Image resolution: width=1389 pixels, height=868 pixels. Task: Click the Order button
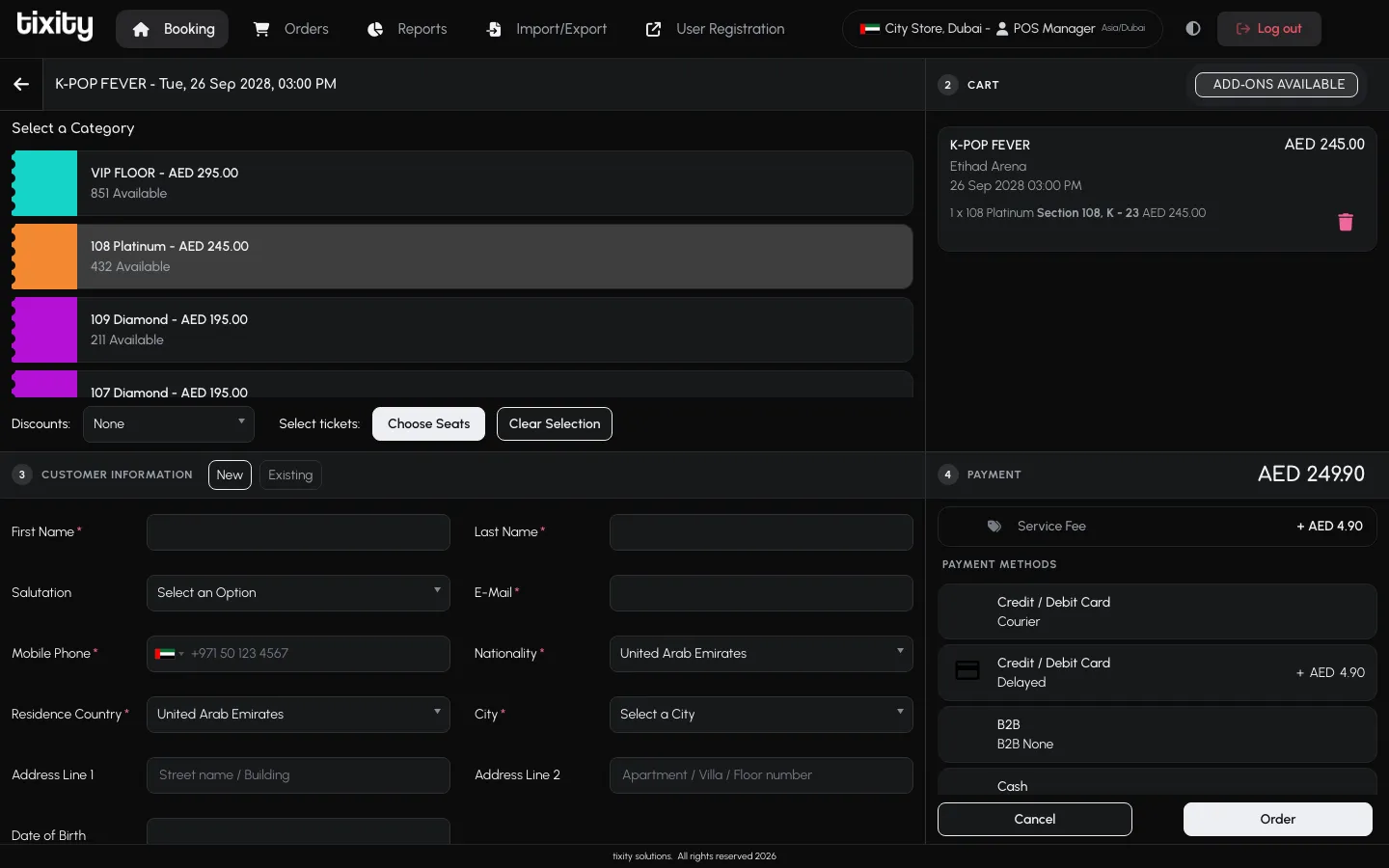1277,820
